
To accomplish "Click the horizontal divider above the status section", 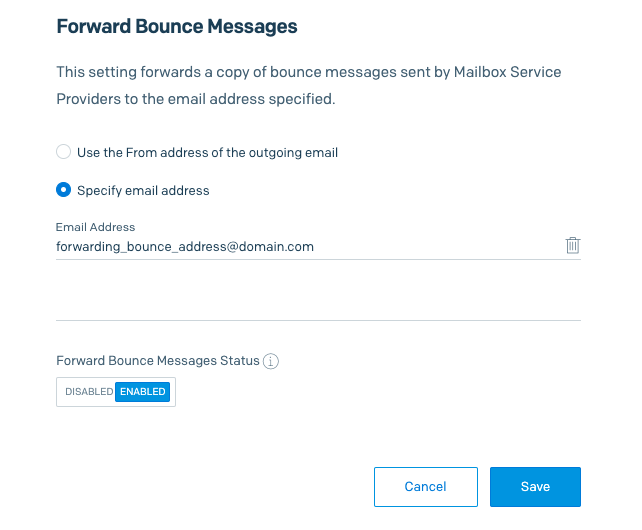I will point(318,320).
